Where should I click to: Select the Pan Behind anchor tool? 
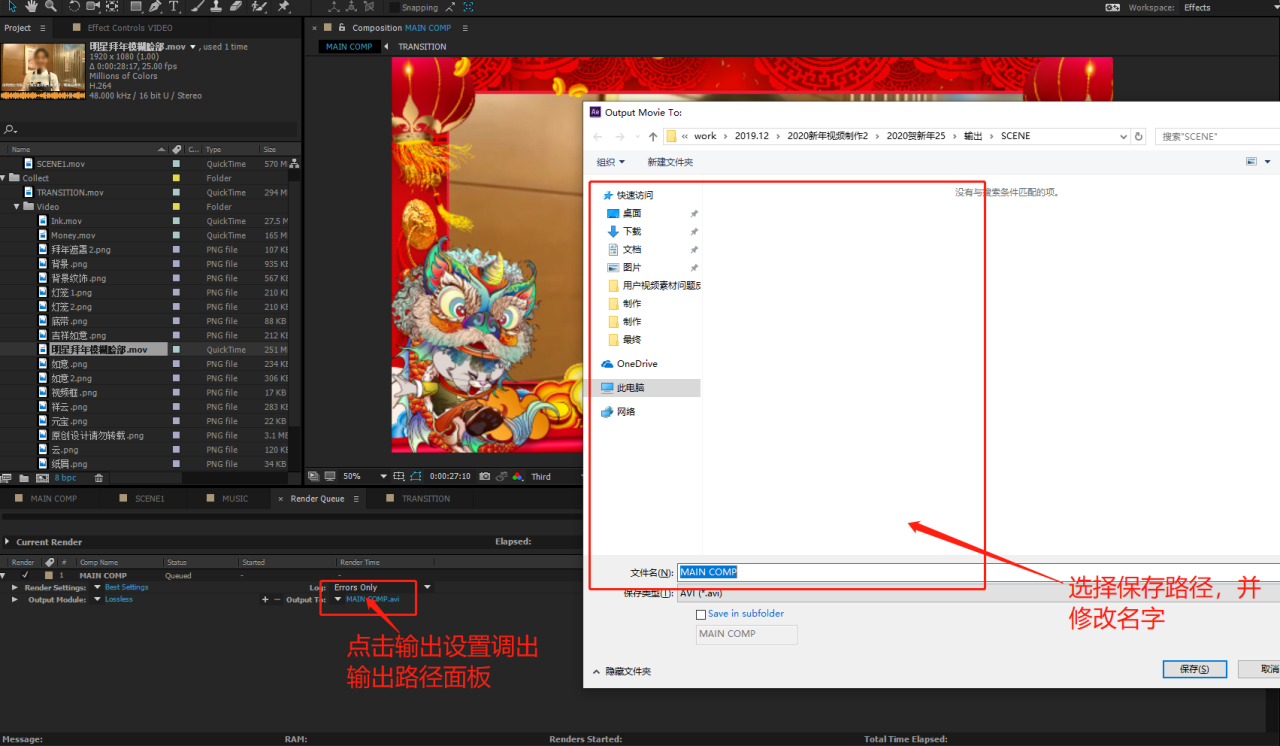[112, 6]
